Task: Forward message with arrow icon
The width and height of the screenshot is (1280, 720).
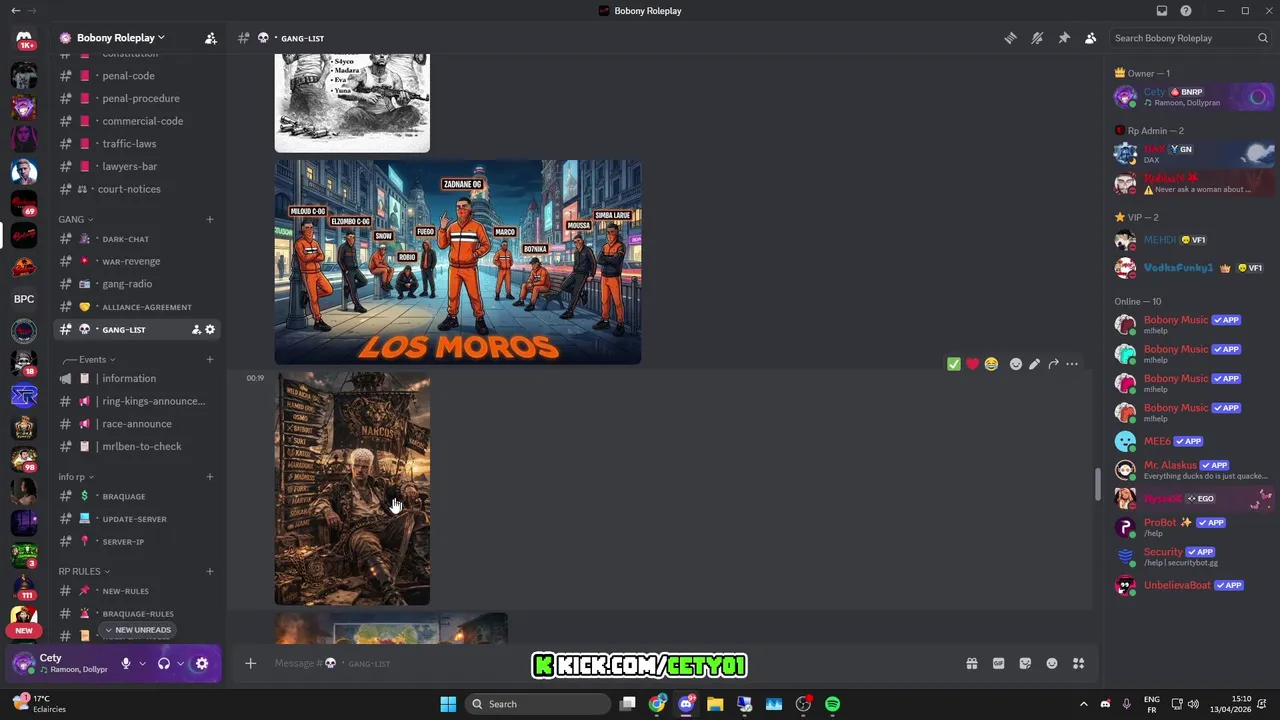Action: [1053, 364]
